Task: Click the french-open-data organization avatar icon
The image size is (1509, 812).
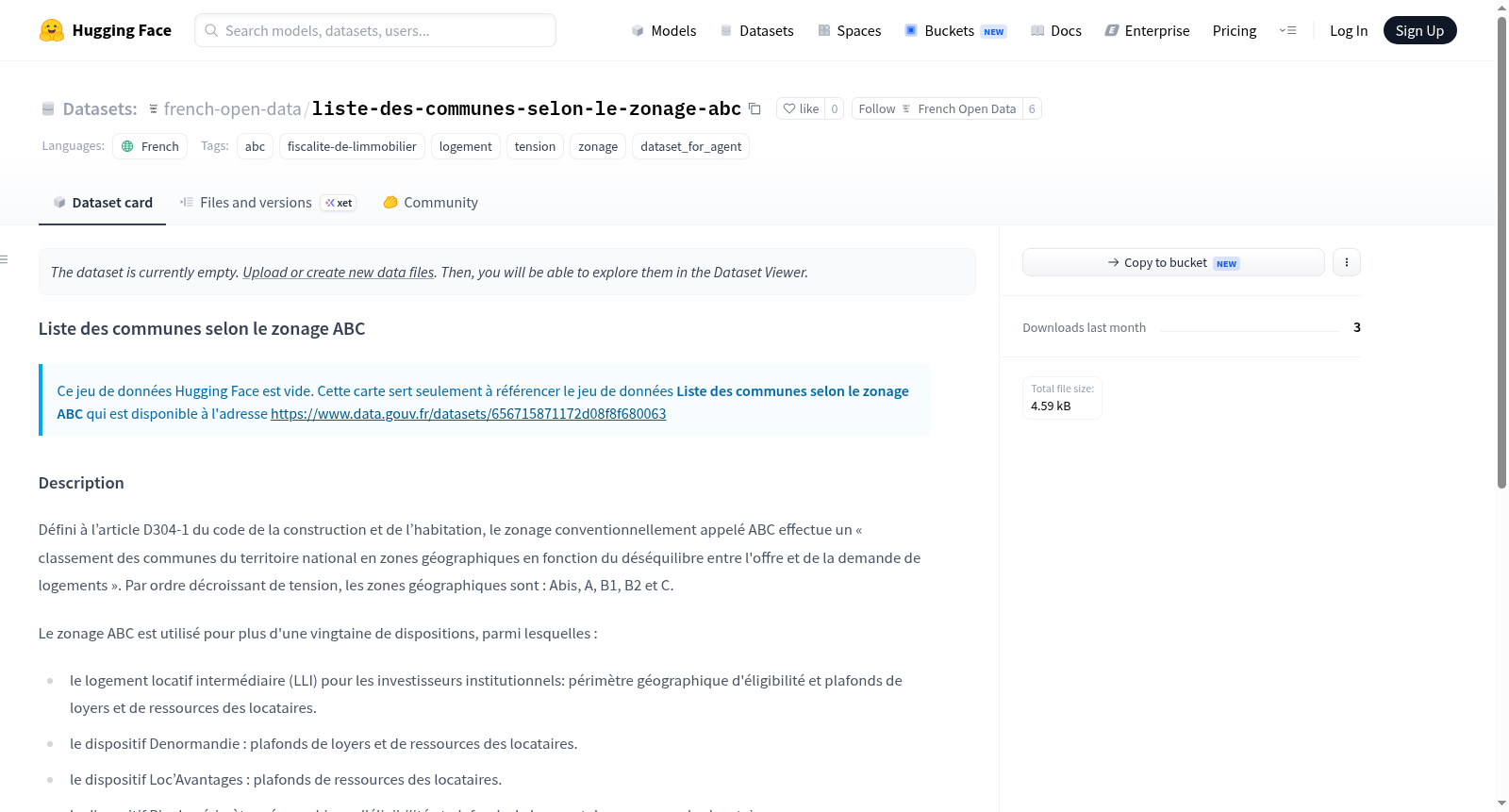Action: click(154, 108)
